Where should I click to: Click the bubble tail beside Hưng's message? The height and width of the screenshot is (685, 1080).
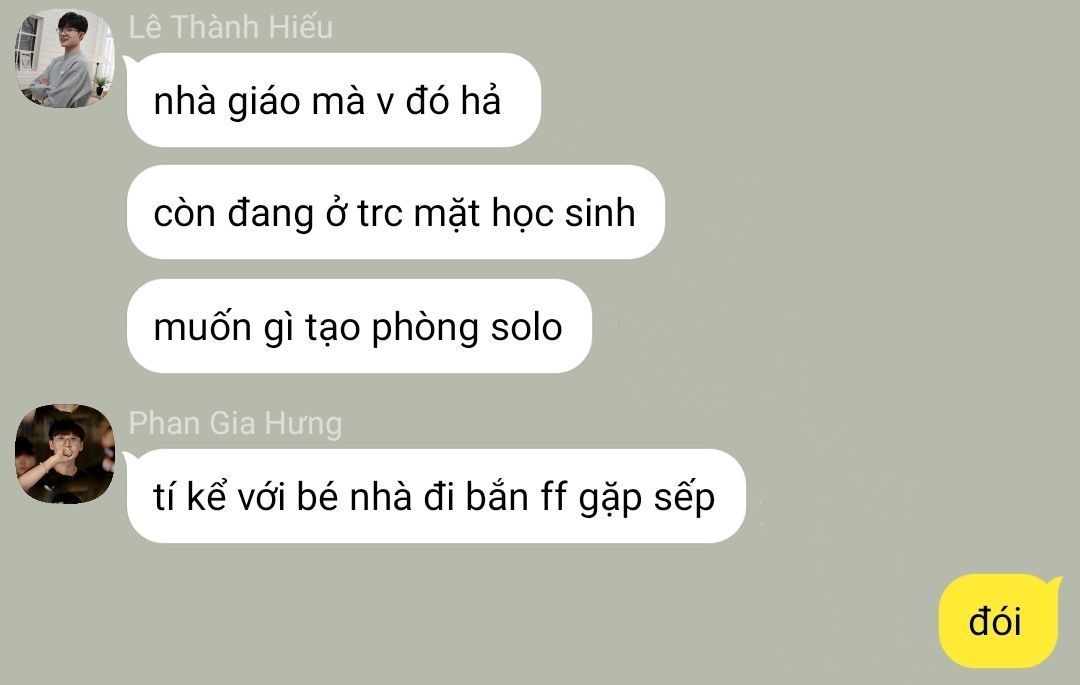pyautogui.click(x=127, y=459)
